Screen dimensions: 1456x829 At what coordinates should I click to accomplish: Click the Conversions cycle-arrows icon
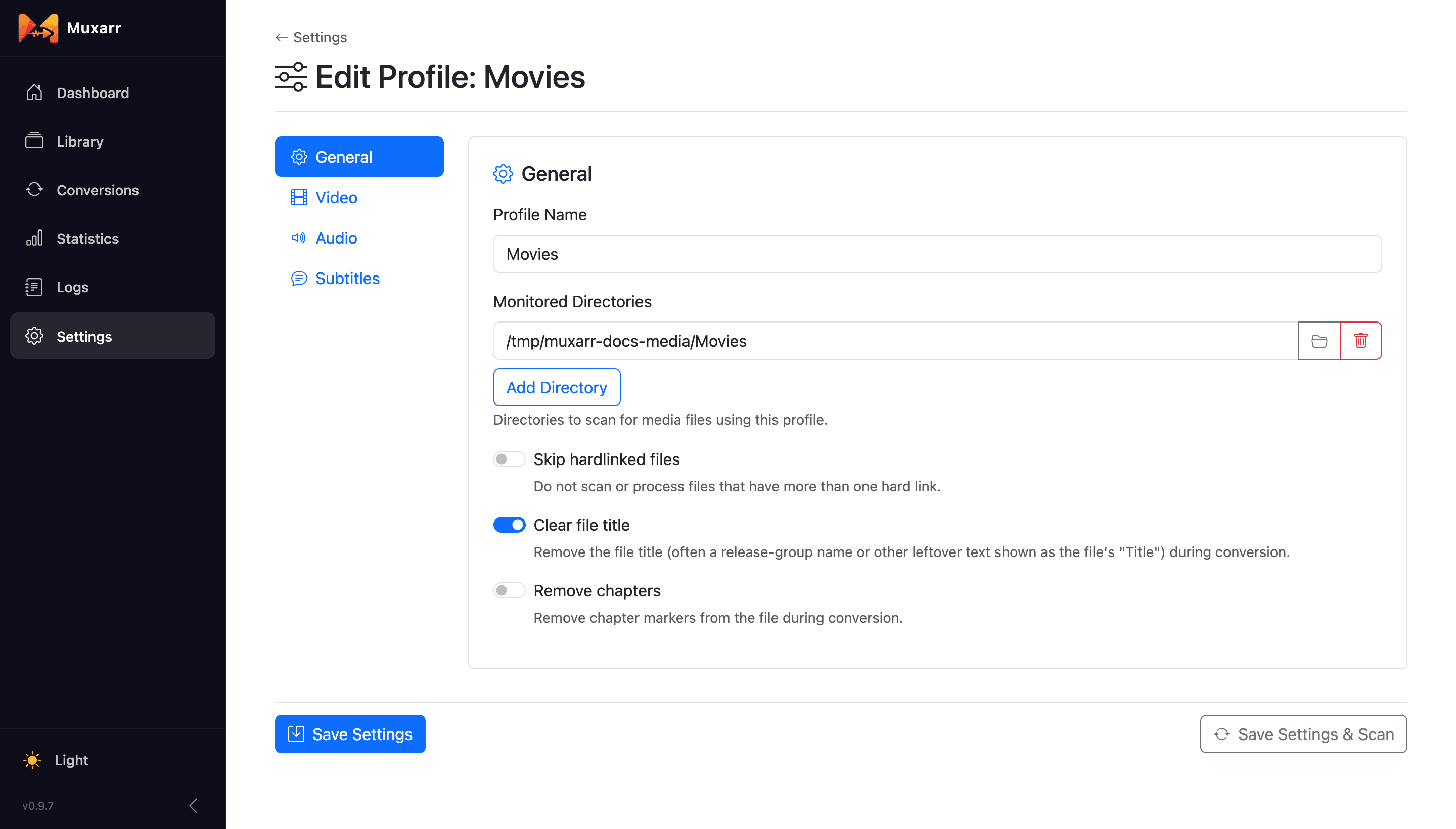[34, 190]
